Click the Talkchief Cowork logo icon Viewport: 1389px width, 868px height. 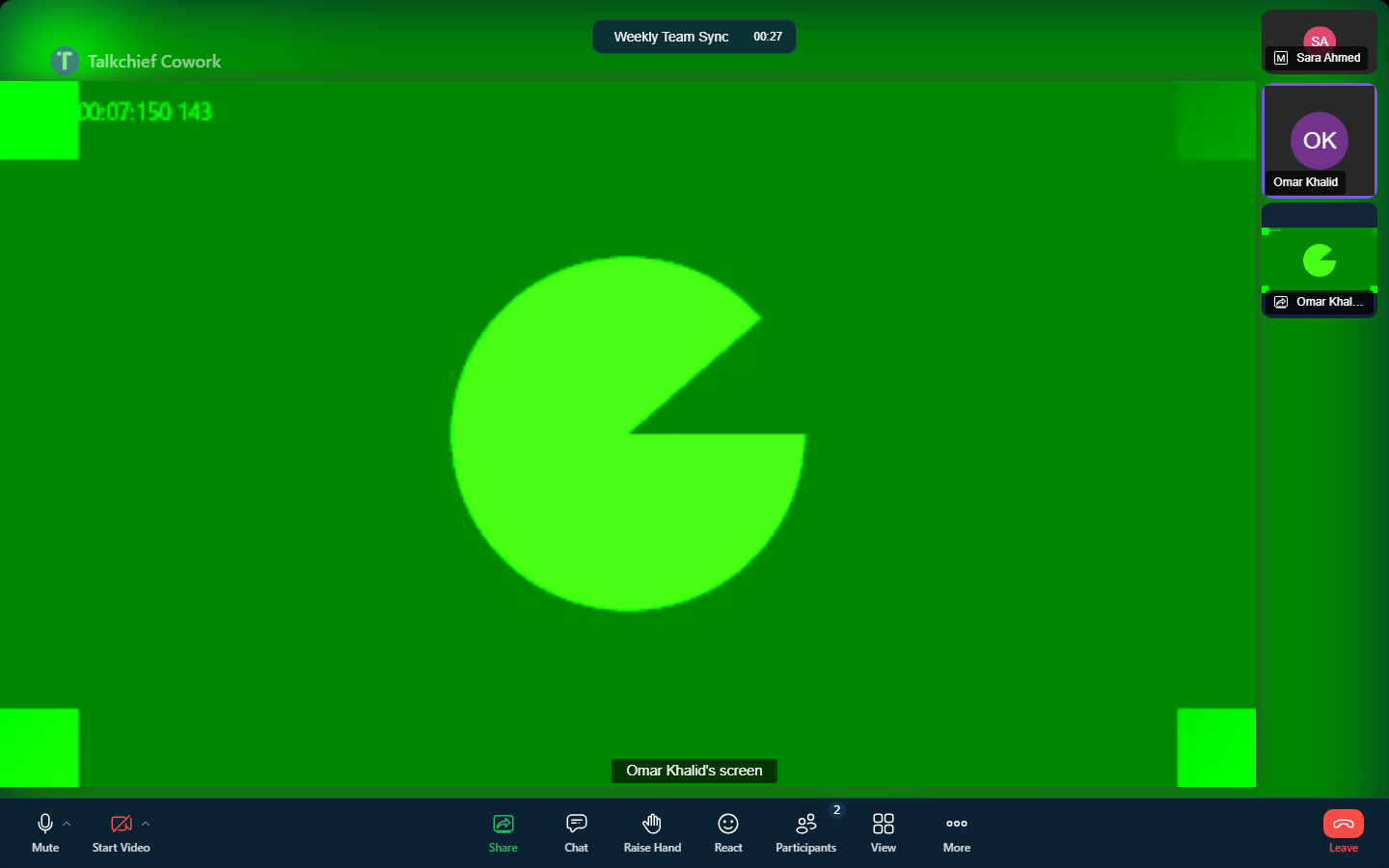pos(64,61)
